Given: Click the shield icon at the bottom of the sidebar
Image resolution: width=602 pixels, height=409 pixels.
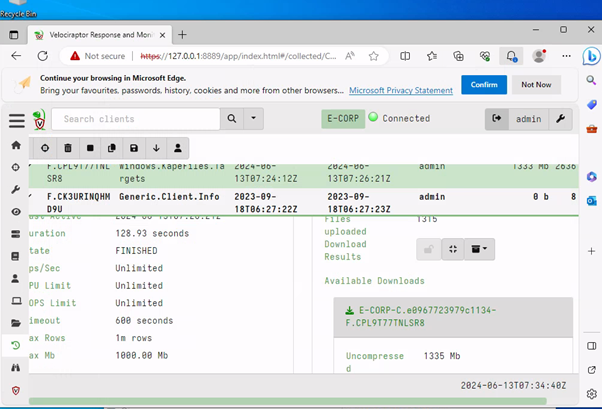Looking at the screenshot, I should pos(16,391).
